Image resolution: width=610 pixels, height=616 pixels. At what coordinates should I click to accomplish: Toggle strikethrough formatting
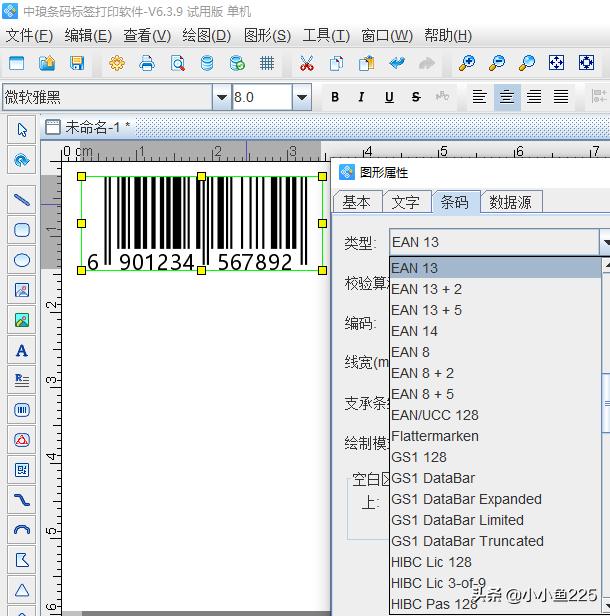coord(416,97)
